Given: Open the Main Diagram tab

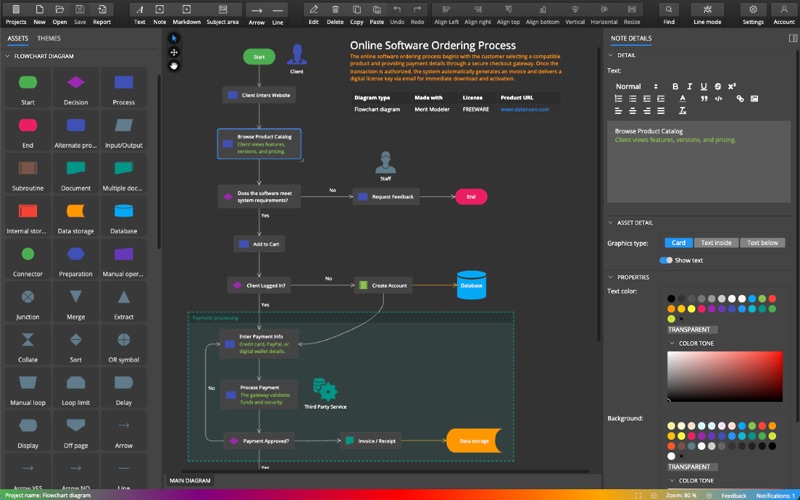Looking at the screenshot, I should pos(190,481).
